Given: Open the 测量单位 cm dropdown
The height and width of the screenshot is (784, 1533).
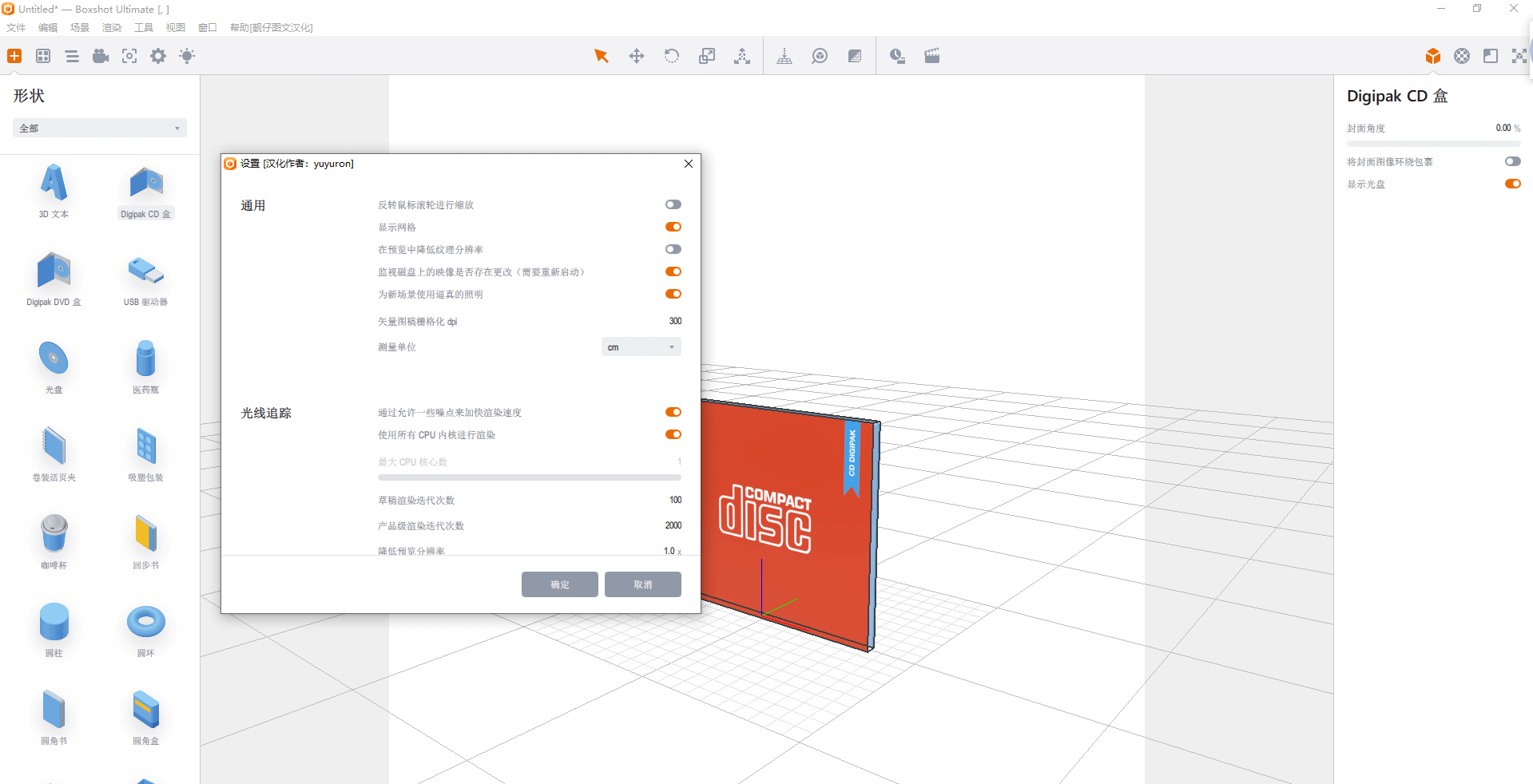Looking at the screenshot, I should click(x=641, y=347).
